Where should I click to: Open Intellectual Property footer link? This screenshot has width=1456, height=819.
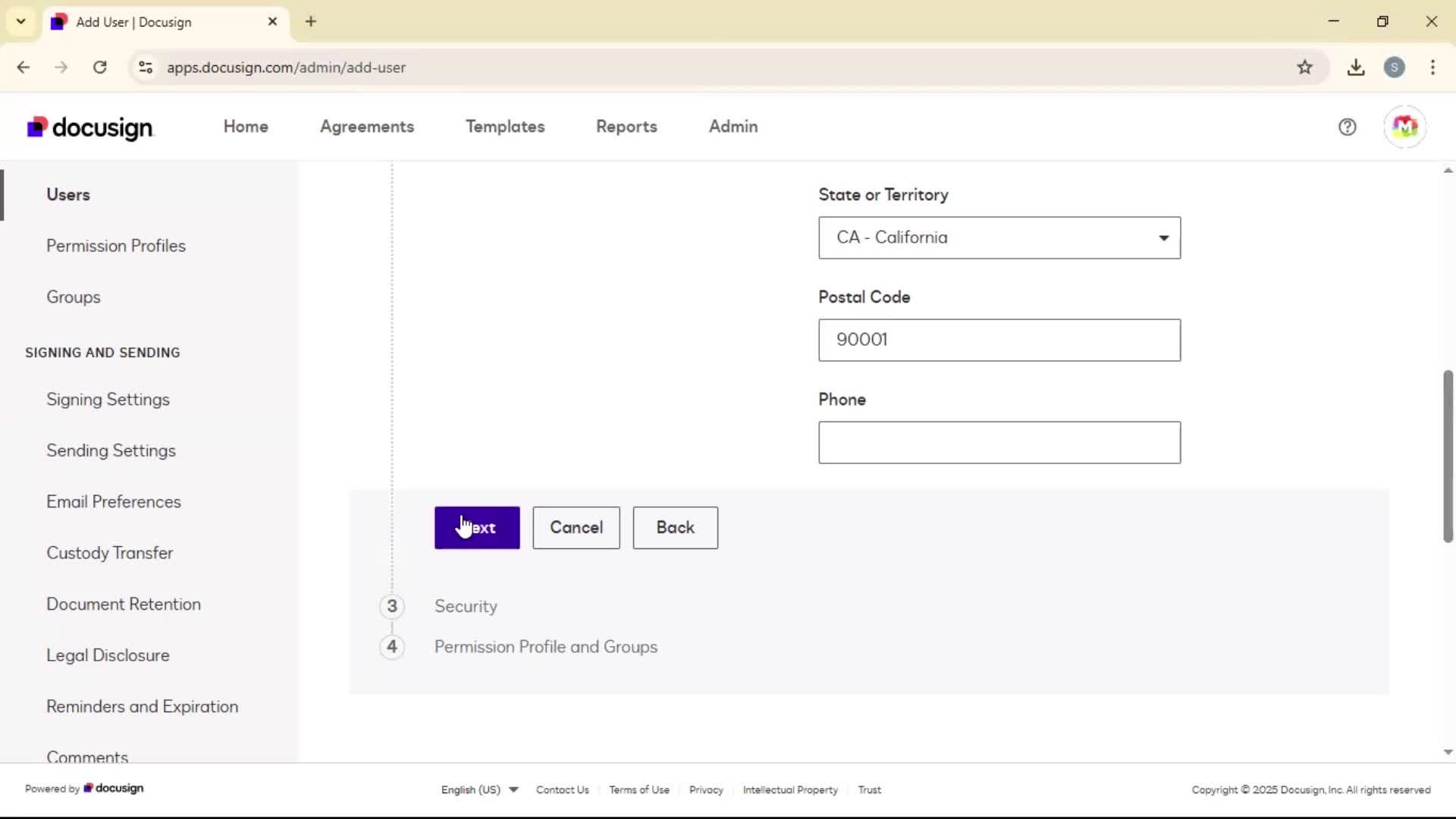(790, 789)
